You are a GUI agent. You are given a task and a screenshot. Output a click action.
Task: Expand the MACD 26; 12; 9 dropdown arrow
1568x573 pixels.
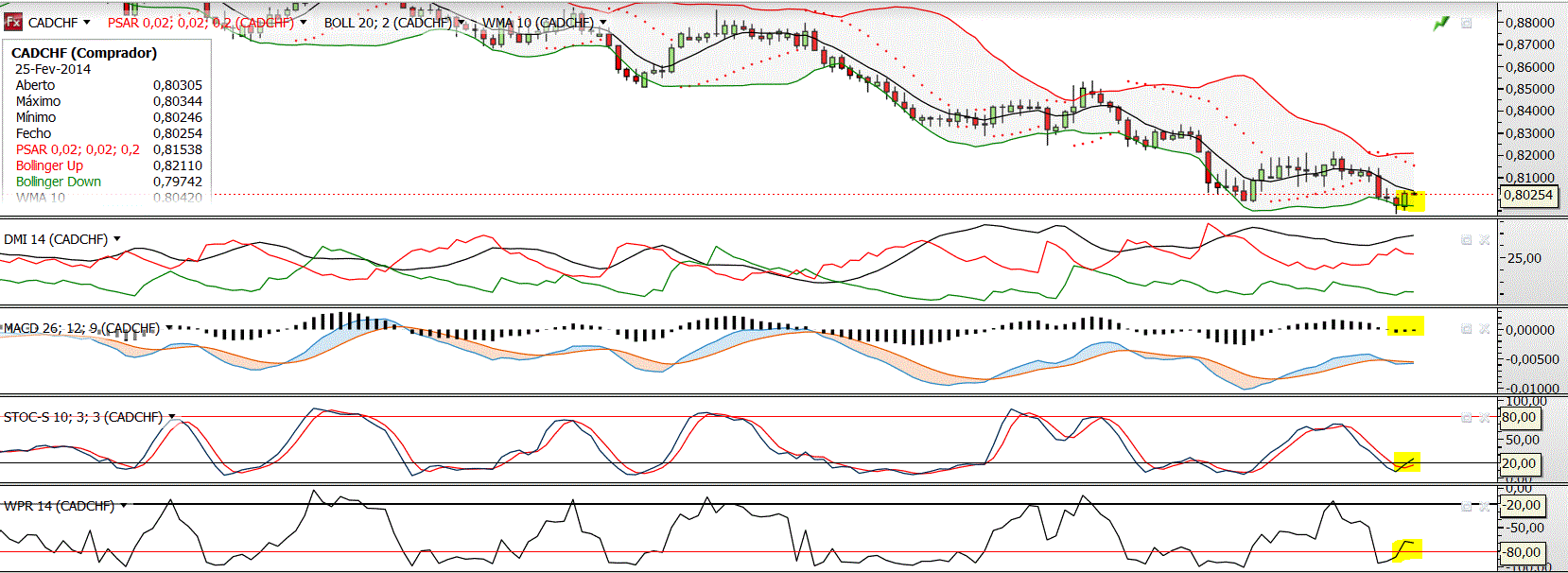click(169, 328)
